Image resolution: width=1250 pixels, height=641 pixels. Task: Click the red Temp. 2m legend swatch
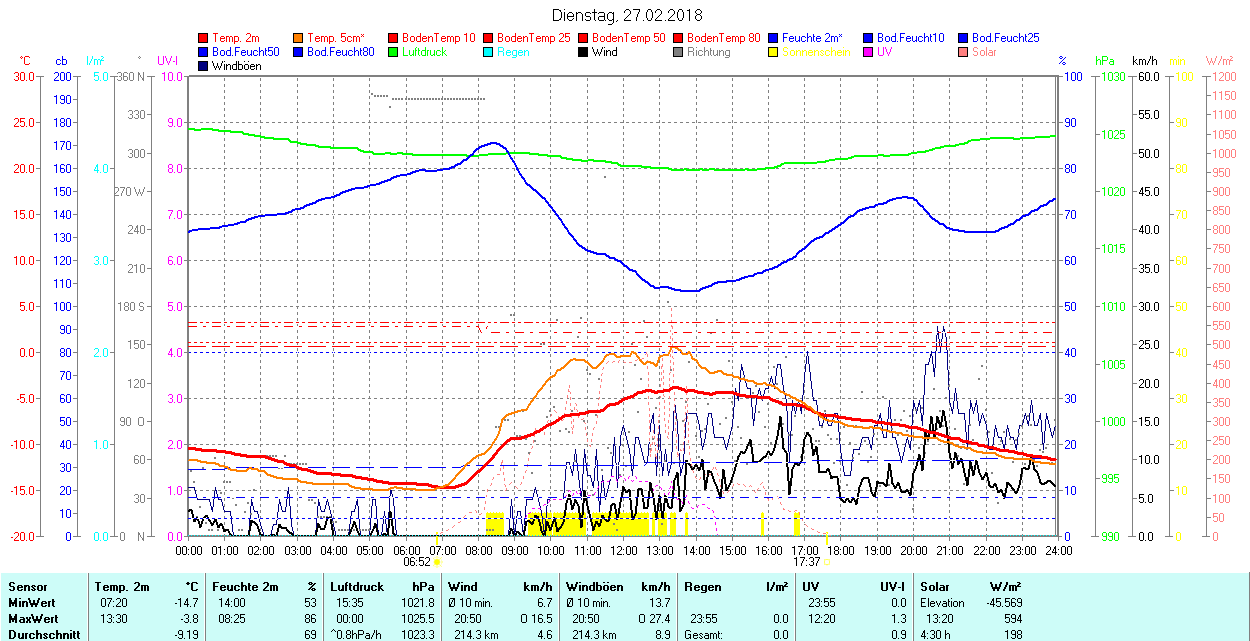click(x=204, y=37)
